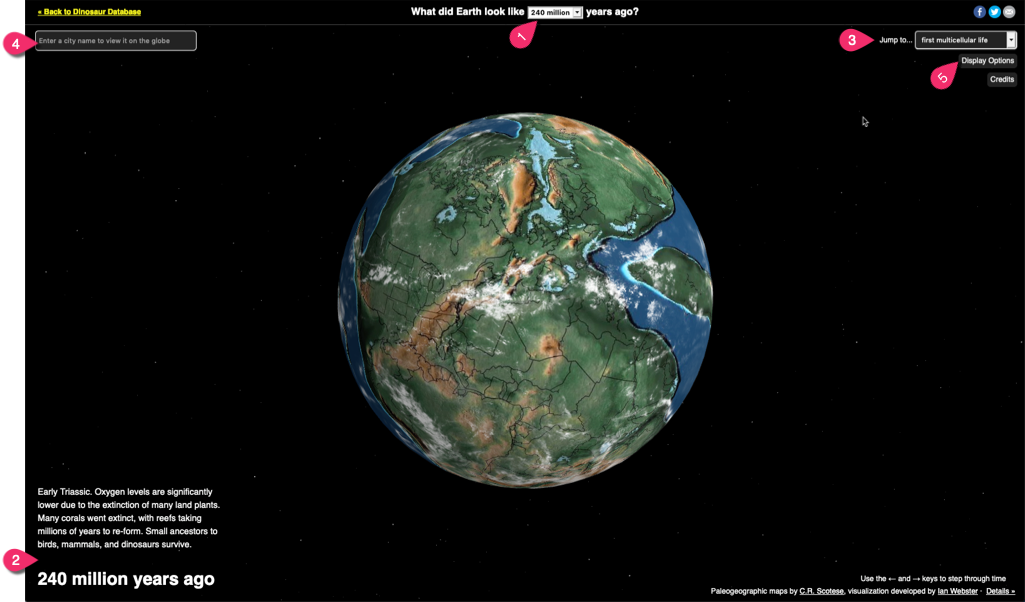Viewport: 1025px width, 602px height.
Task: Open the Credits panel
Action: click(x=1001, y=79)
